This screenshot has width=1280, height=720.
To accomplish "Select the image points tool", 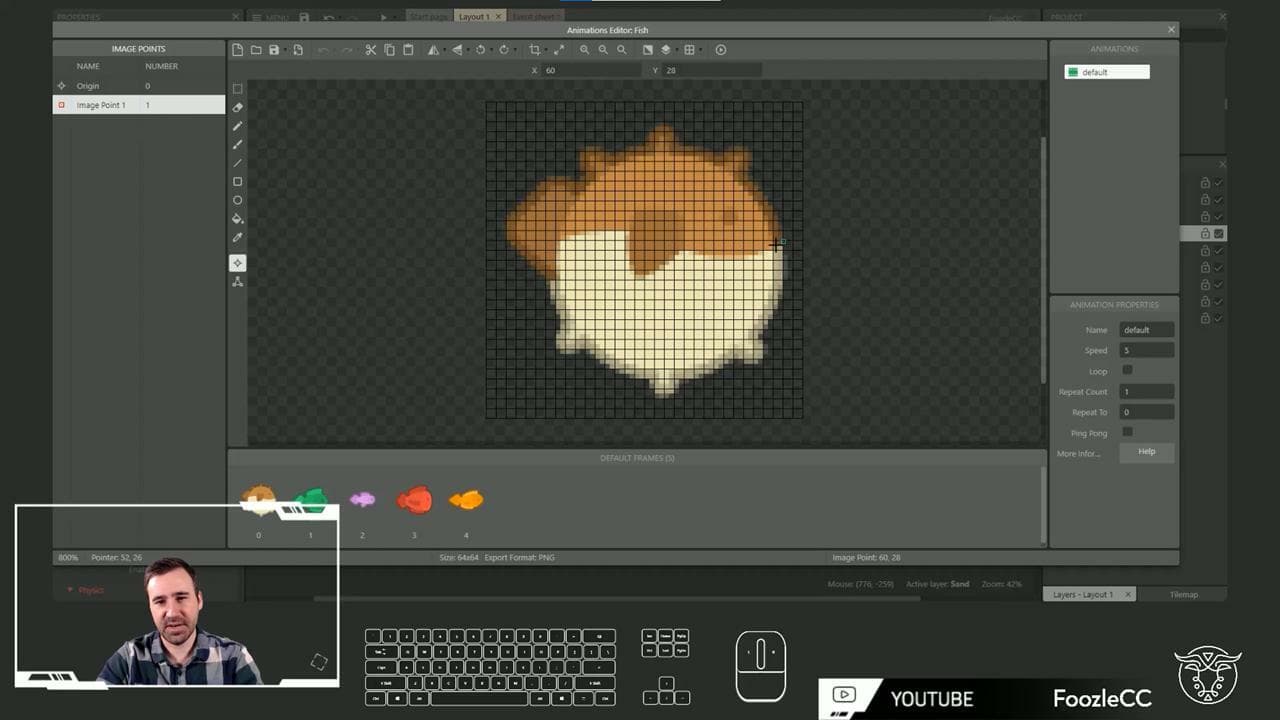I will pos(237,263).
